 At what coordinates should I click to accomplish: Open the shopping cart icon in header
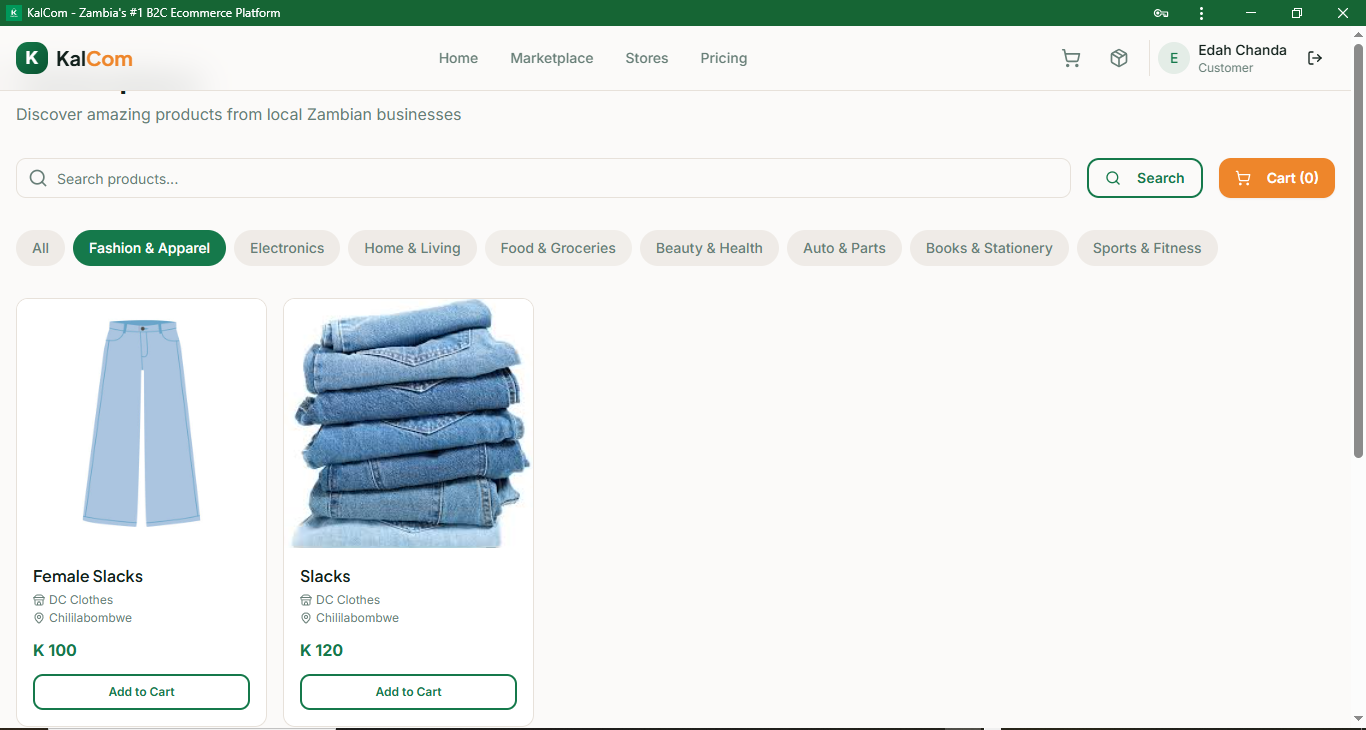[x=1071, y=59]
